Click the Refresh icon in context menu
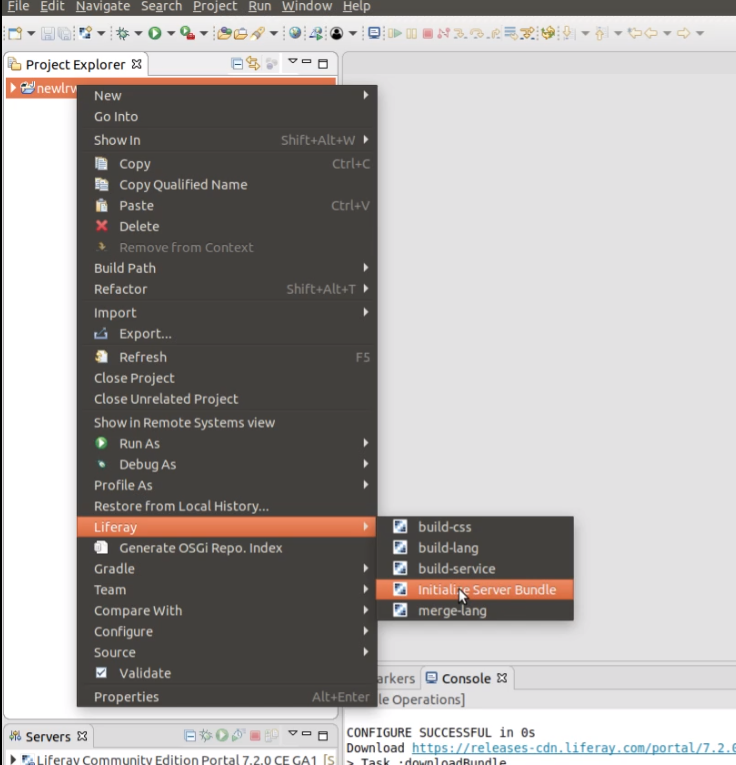Viewport: 736px width, 765px height. tap(101, 357)
